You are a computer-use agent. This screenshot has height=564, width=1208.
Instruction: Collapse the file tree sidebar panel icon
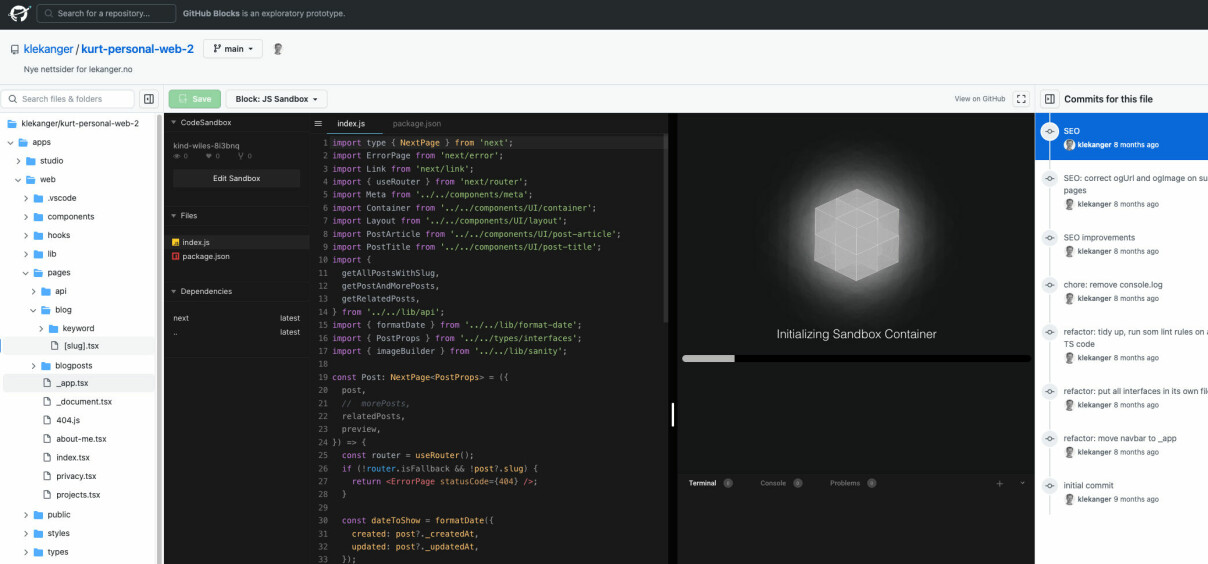point(149,99)
